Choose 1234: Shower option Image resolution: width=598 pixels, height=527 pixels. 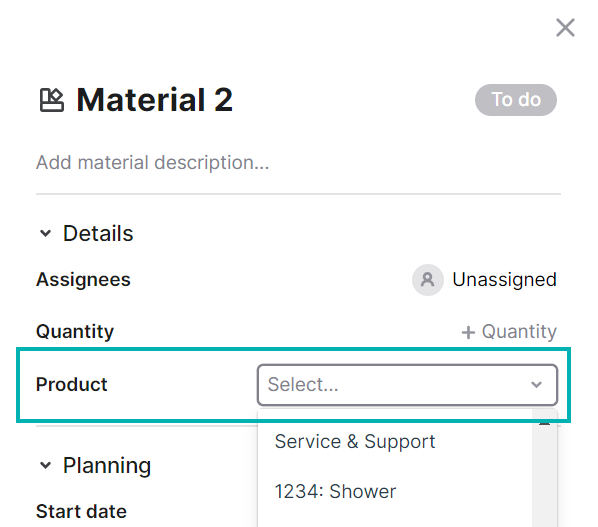pos(335,491)
